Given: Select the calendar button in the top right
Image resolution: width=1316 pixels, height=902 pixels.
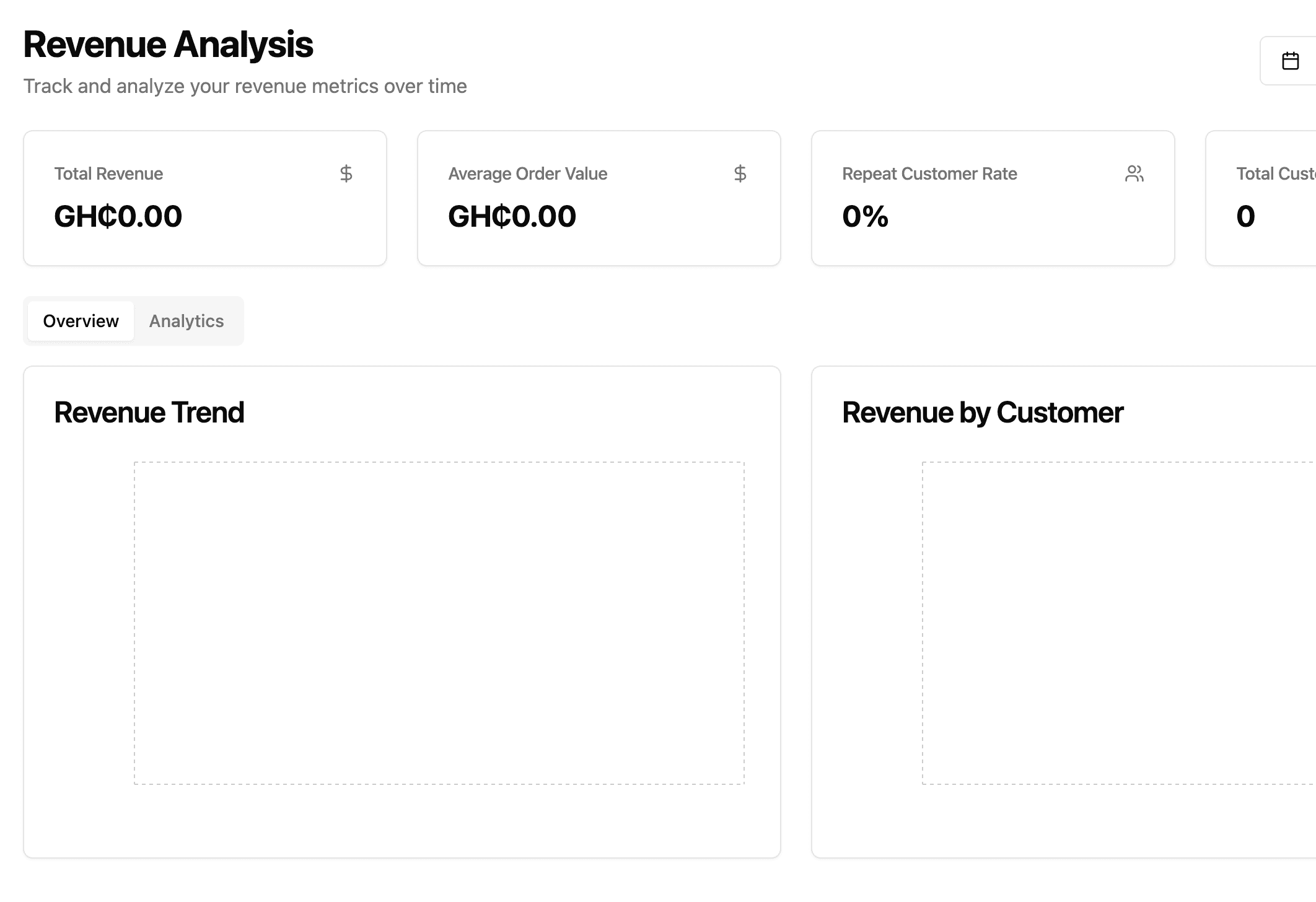Looking at the screenshot, I should tap(1289, 60).
